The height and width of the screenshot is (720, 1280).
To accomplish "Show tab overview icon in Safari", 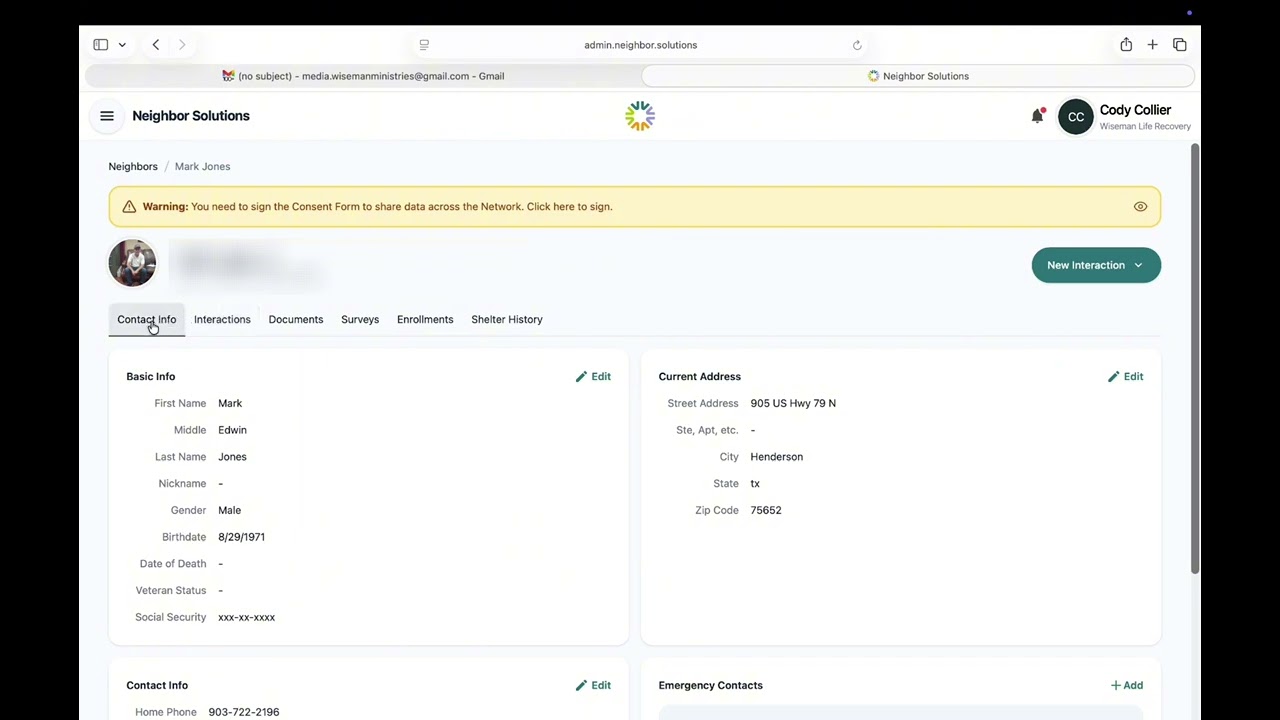I will click(x=1180, y=45).
